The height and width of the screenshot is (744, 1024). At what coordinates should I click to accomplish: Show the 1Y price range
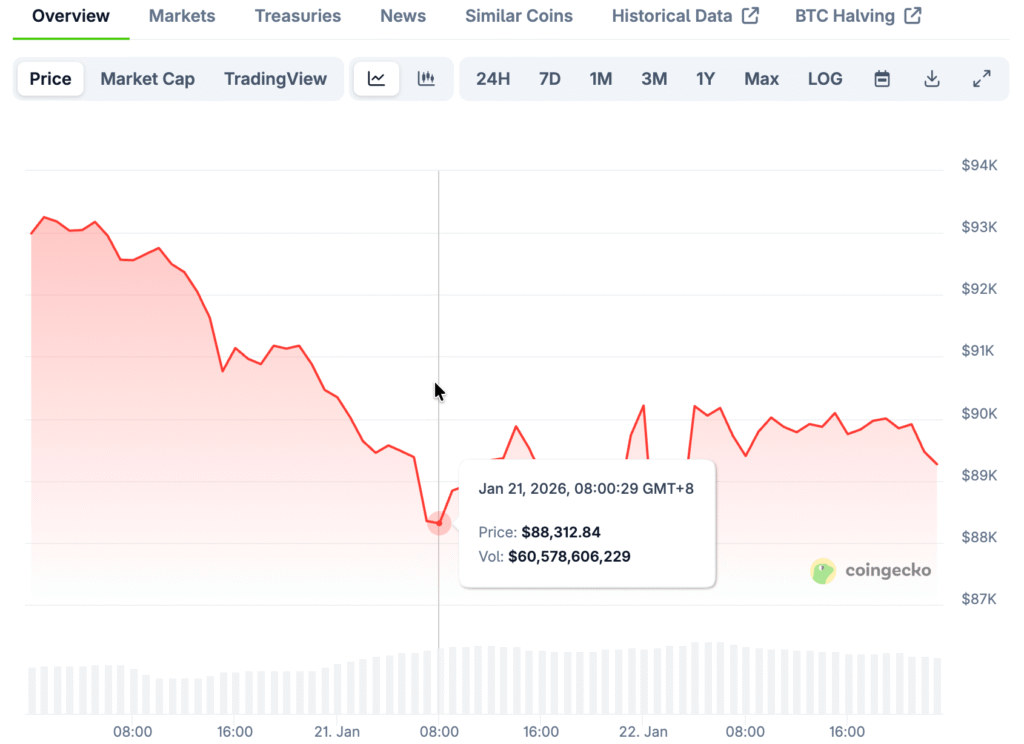(x=706, y=79)
